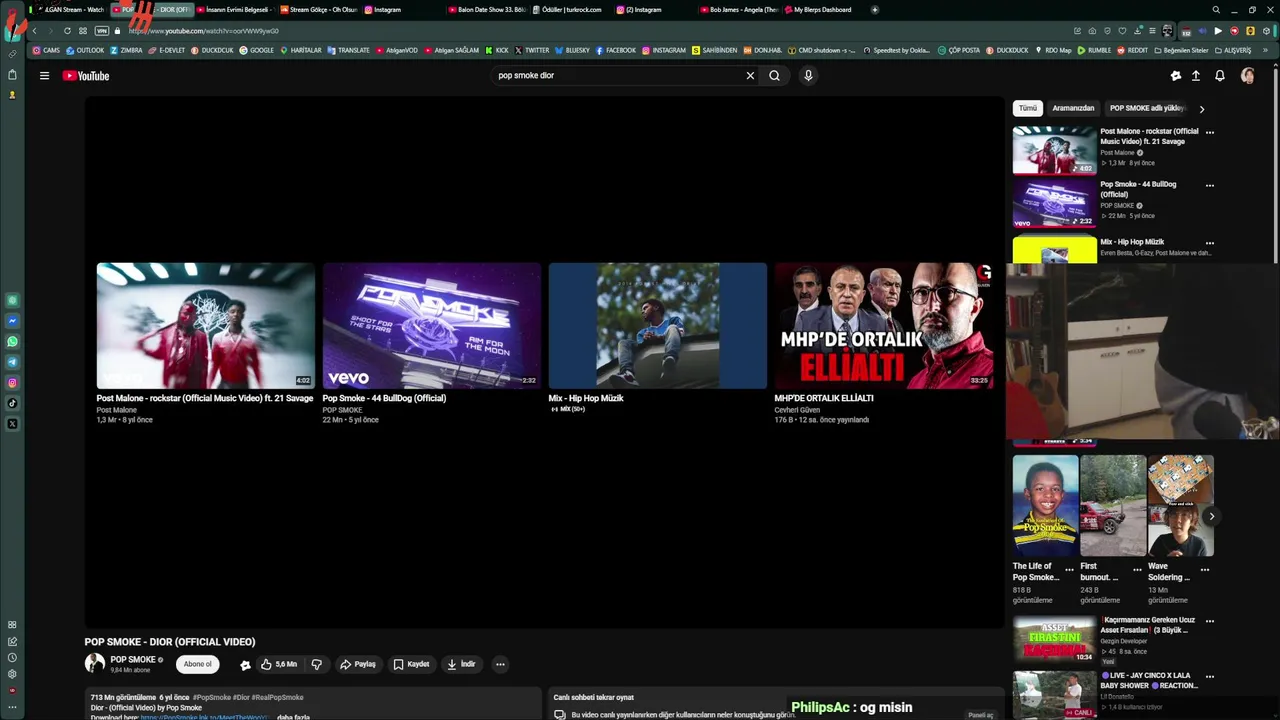
Task: Expand description with 'daha fazla'
Action: click(293, 717)
